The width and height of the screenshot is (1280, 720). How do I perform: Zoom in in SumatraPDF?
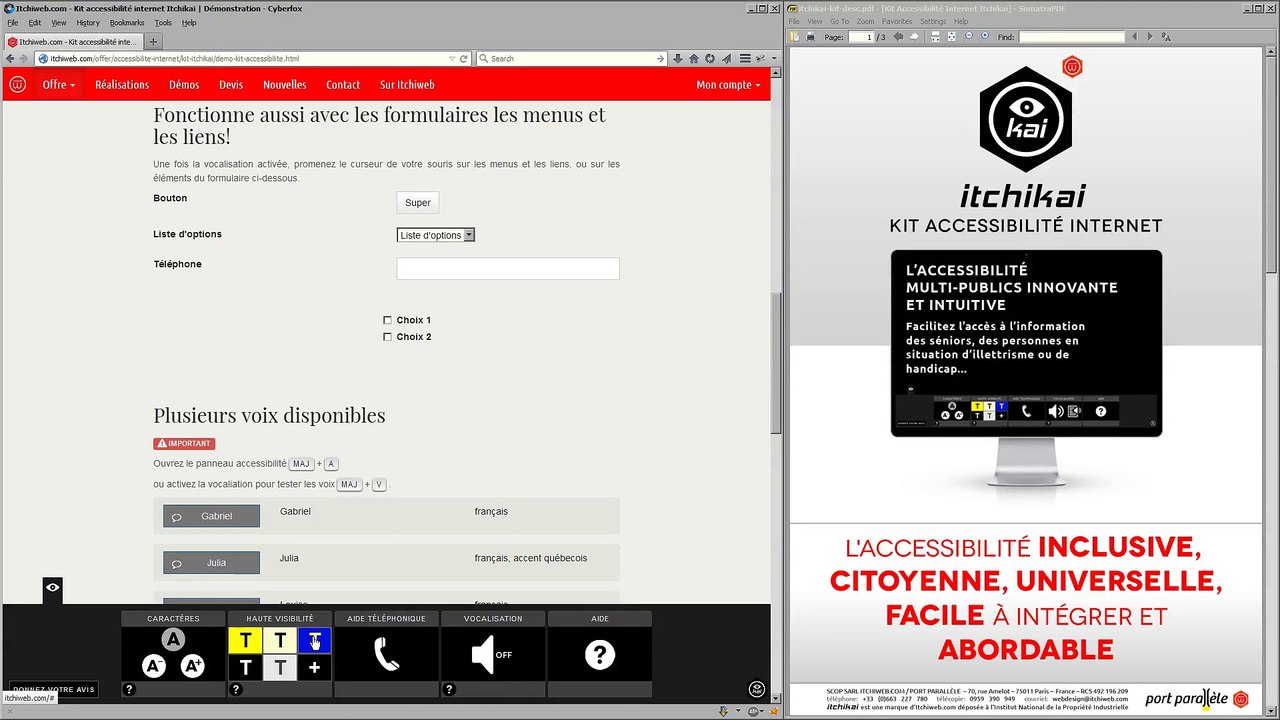coord(985,36)
